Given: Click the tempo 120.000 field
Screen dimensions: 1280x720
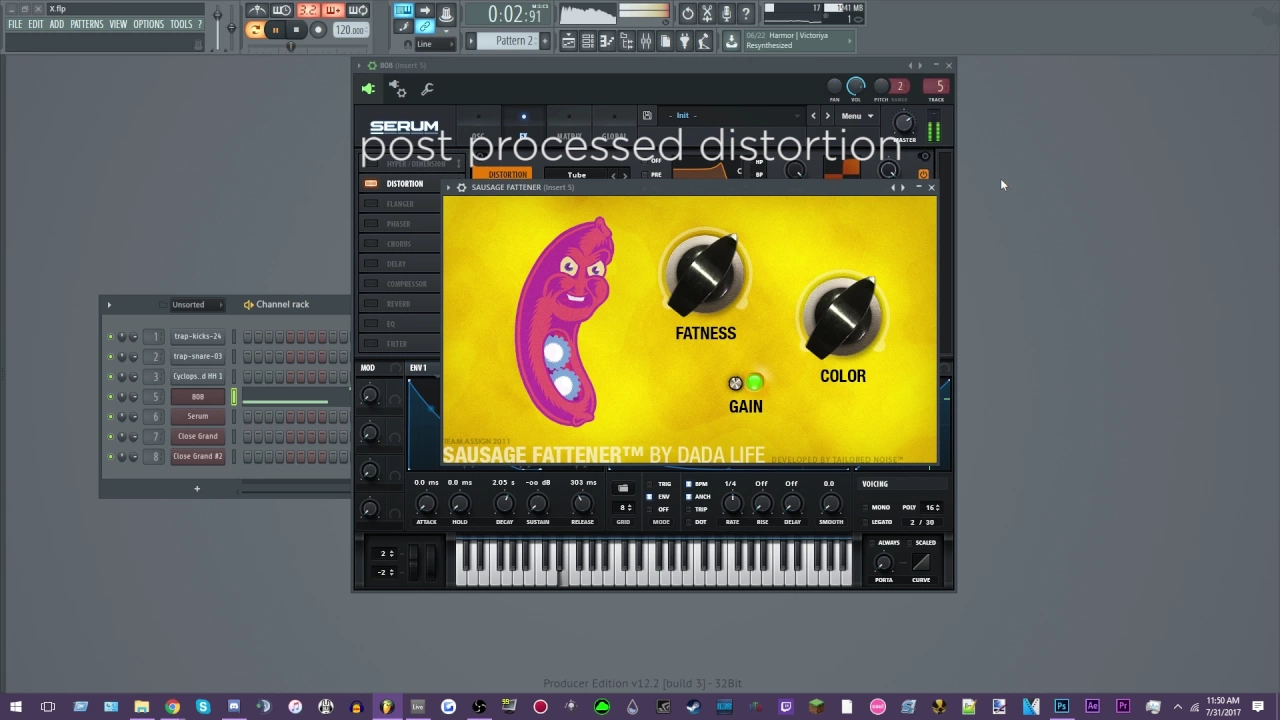Looking at the screenshot, I should click(350, 30).
